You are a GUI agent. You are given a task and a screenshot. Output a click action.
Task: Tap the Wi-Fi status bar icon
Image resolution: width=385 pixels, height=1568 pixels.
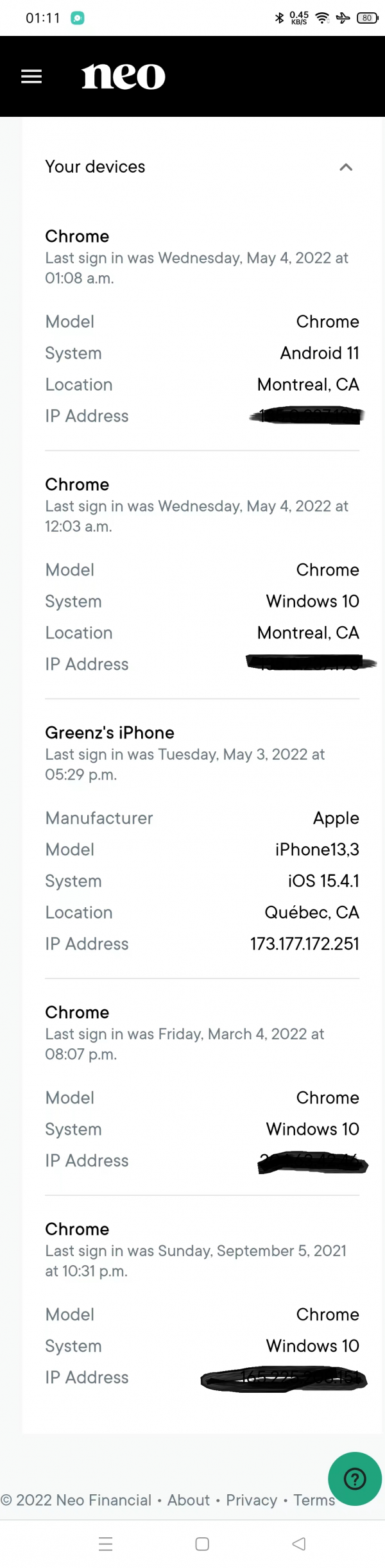(323, 18)
